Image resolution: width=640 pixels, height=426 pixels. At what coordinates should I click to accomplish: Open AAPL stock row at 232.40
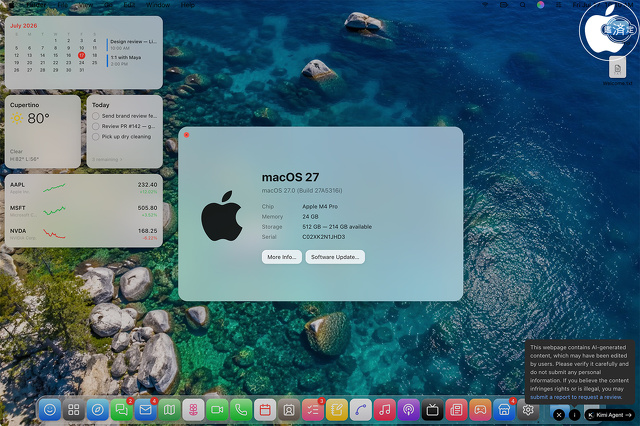click(x=84, y=188)
